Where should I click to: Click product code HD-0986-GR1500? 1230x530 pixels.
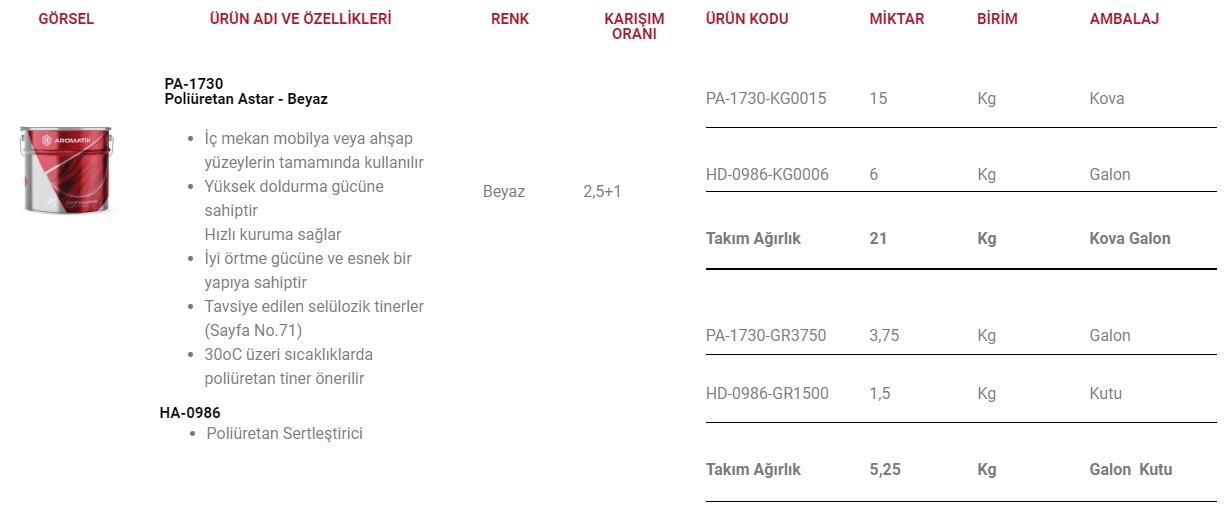[767, 394]
